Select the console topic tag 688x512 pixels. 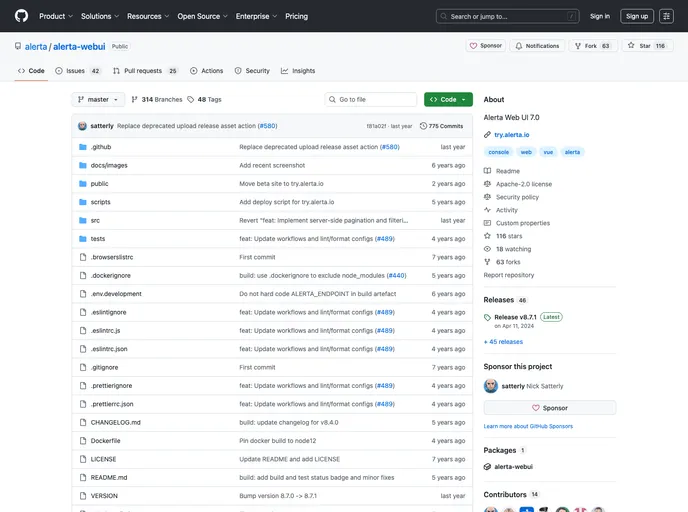(498, 152)
